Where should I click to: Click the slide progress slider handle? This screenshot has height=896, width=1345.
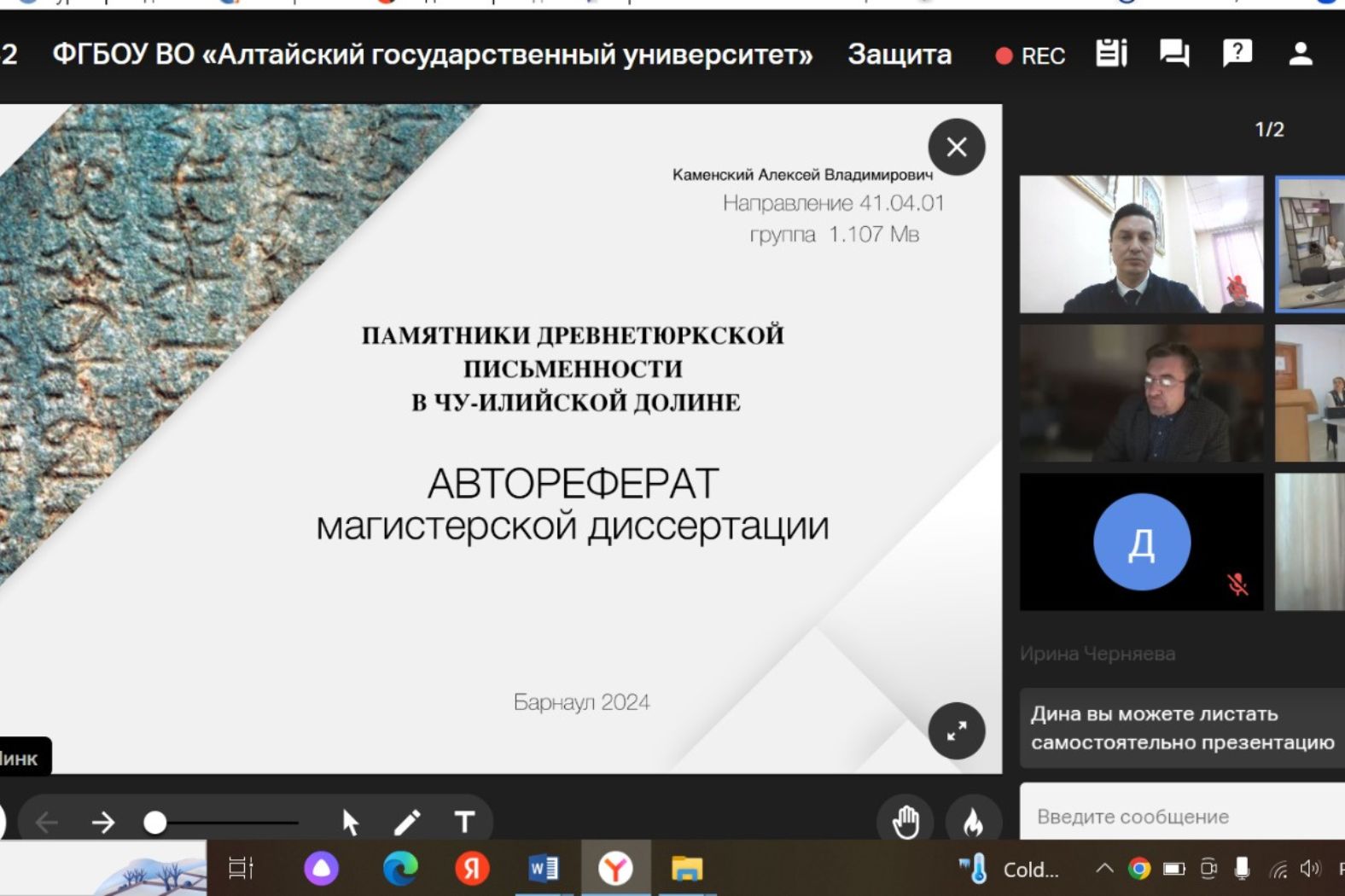point(155,823)
